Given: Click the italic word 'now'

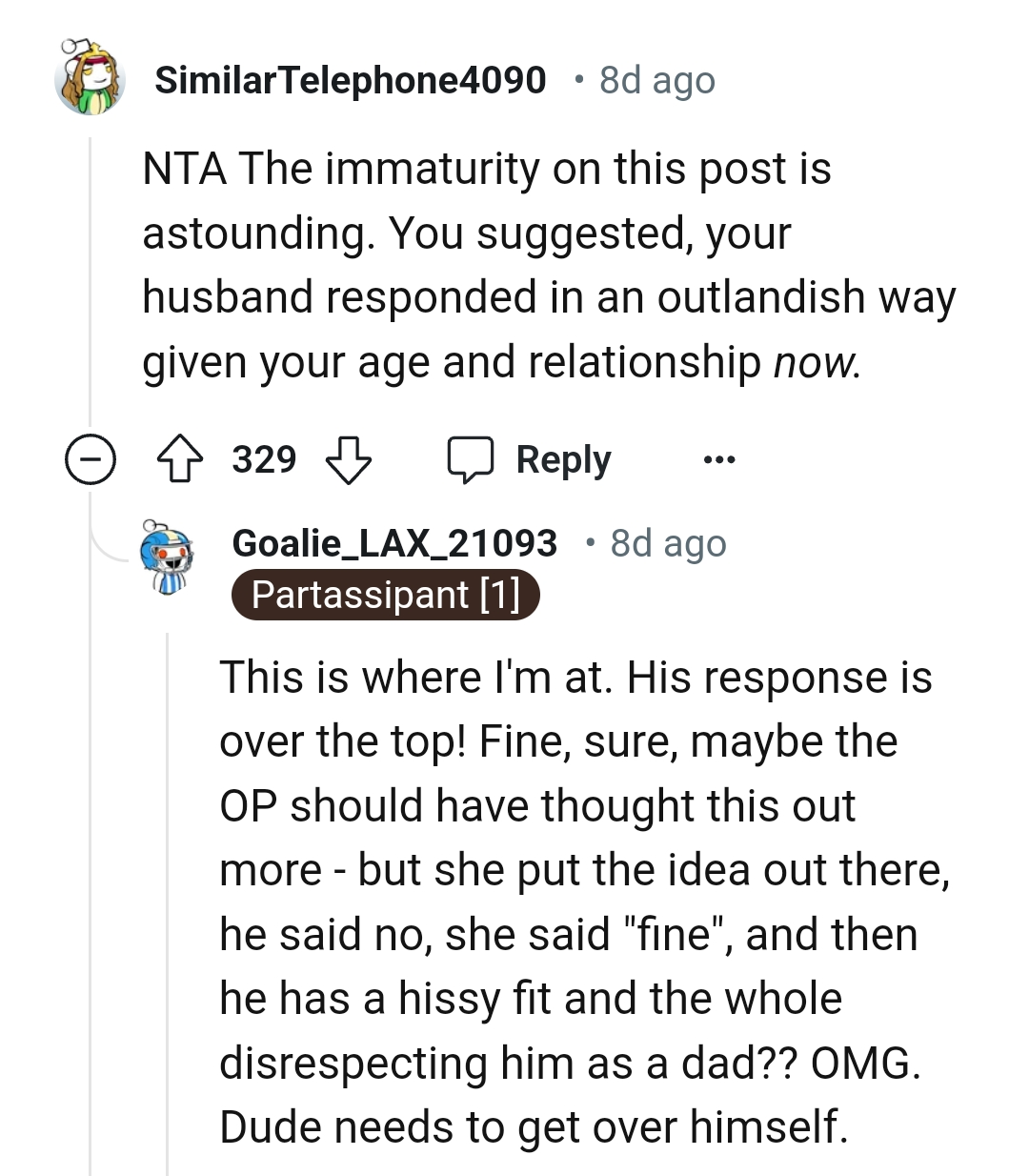Looking at the screenshot, I should tap(816, 362).
